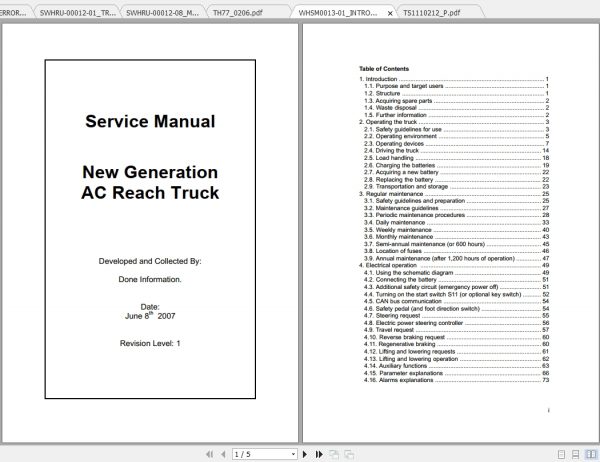This screenshot has height=462, width=600.
Task: Click the next view navigation icon
Action: tap(349, 454)
